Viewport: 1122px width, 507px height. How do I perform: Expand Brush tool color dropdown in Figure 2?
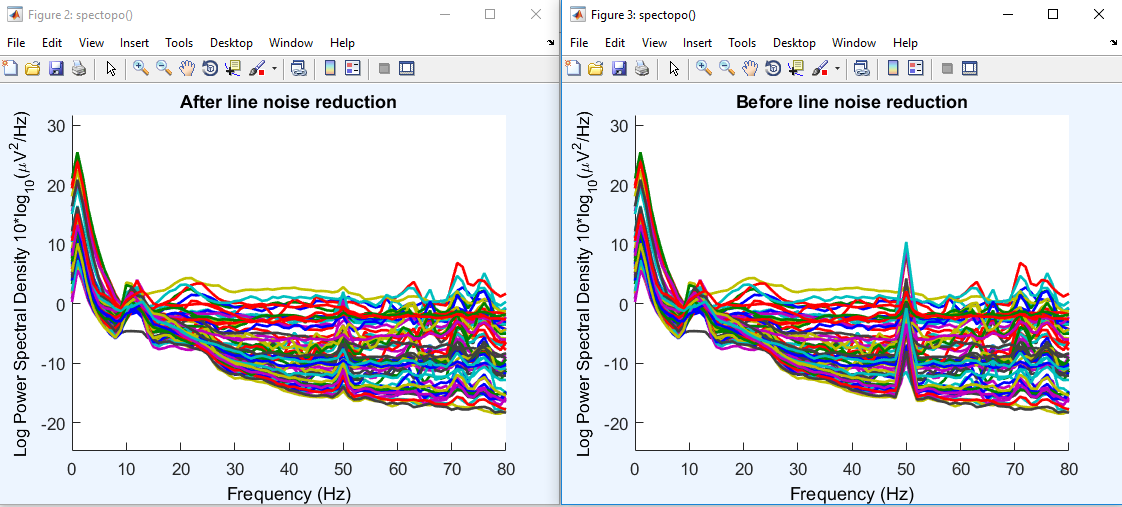click(x=274, y=69)
